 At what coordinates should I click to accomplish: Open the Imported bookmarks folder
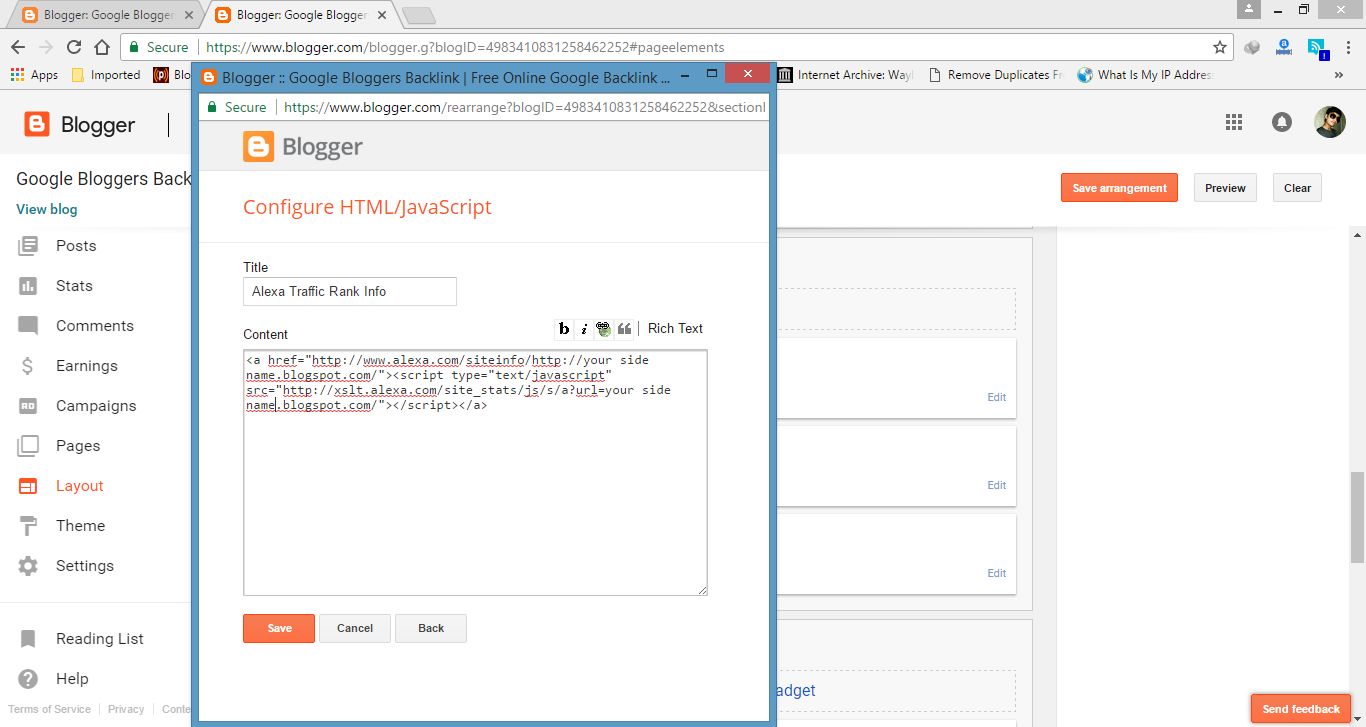[x=106, y=75]
